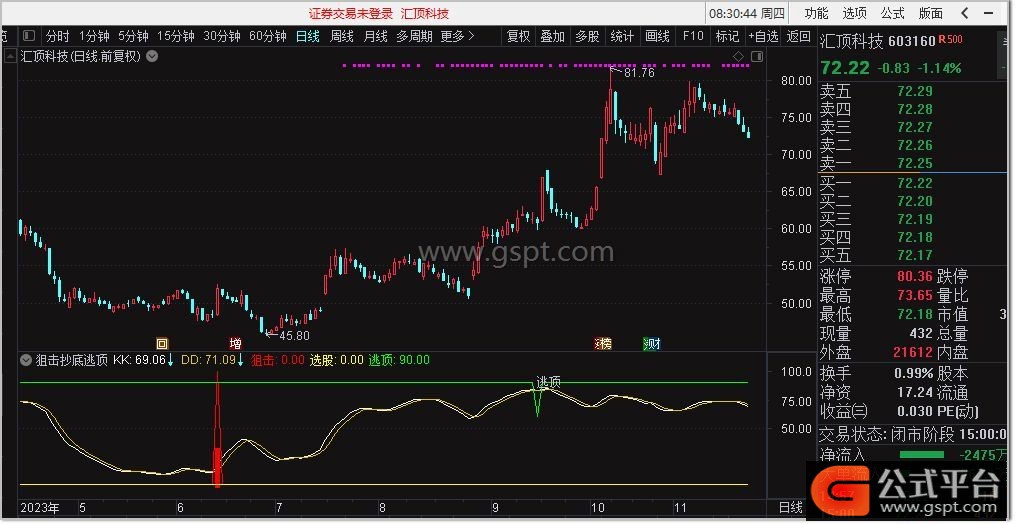The width and height of the screenshot is (1016, 524).
Task: Click the 逃顶 signal marker on indicator
Action: coord(548,382)
